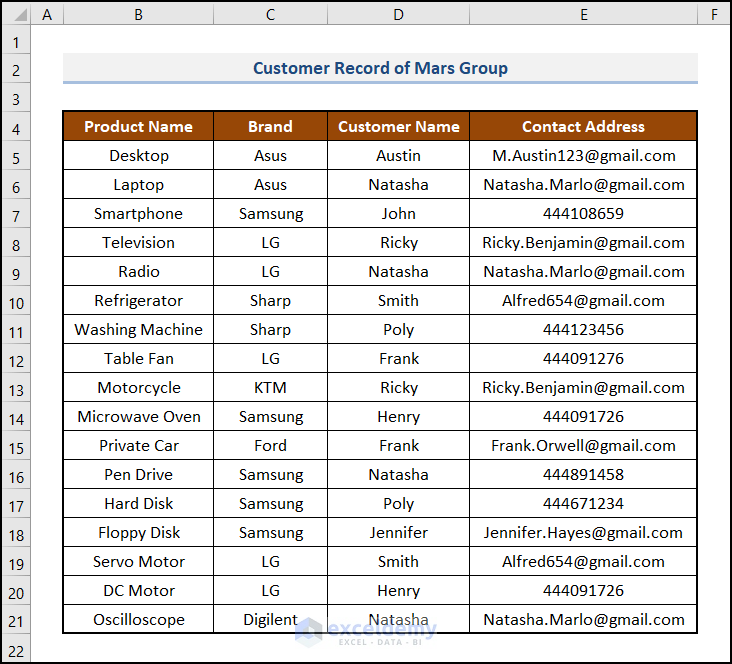Click the Customer Name header cell
Image resolution: width=732 pixels, height=664 pixels.
398,127
